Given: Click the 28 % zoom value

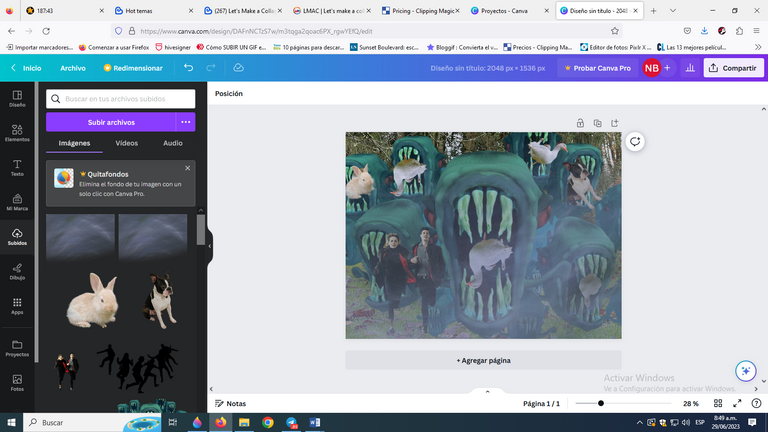Looking at the screenshot, I should click(x=691, y=403).
